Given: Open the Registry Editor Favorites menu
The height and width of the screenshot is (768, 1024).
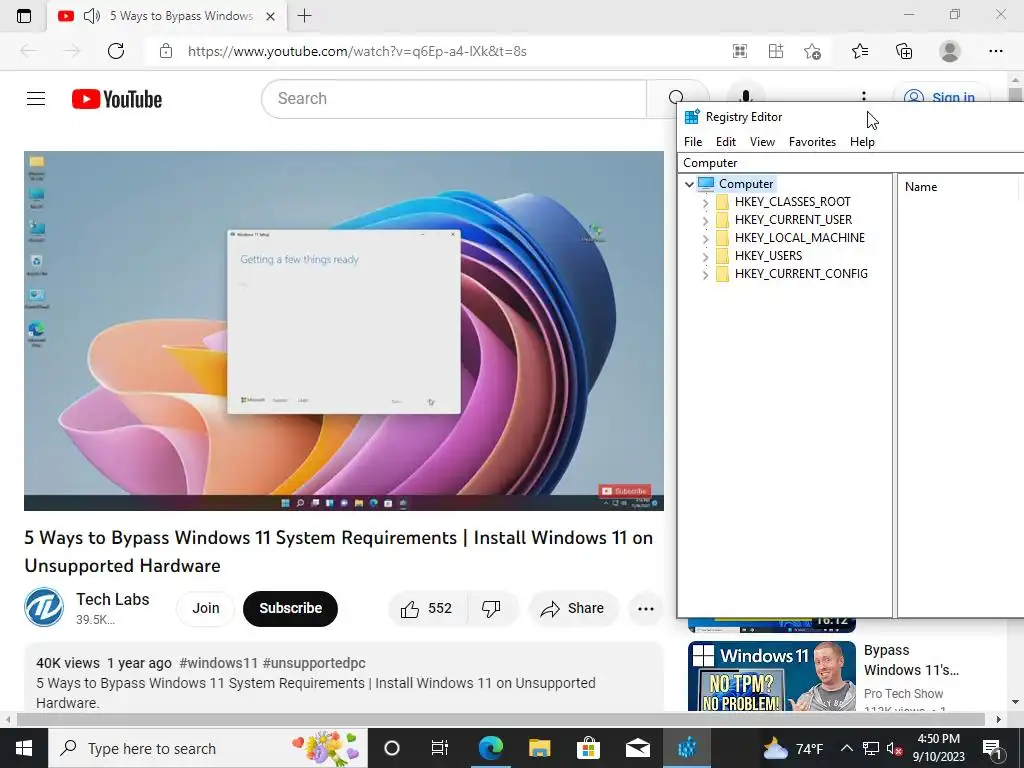Looking at the screenshot, I should (812, 142).
